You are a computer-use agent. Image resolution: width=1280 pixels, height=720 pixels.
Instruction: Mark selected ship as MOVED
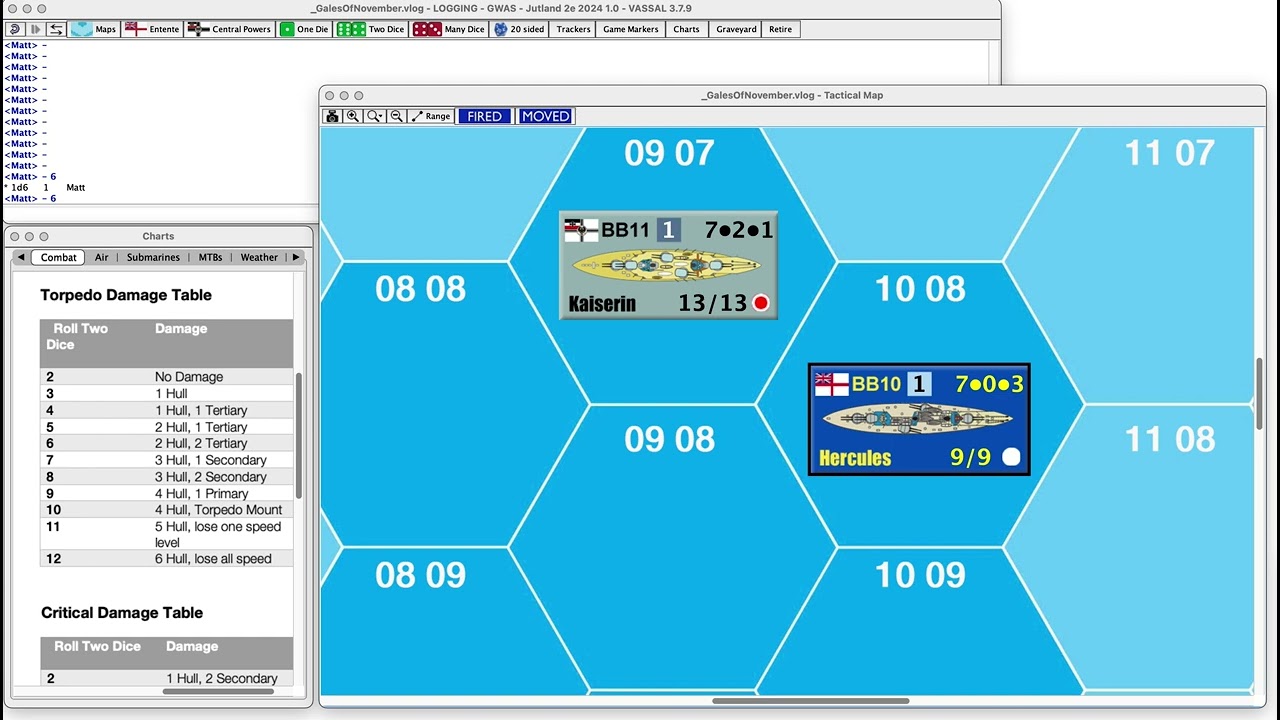546,116
